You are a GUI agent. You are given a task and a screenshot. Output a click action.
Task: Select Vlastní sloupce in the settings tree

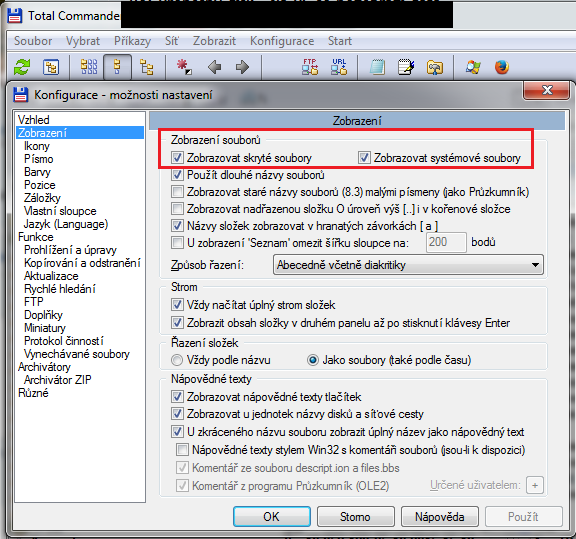pos(60,211)
